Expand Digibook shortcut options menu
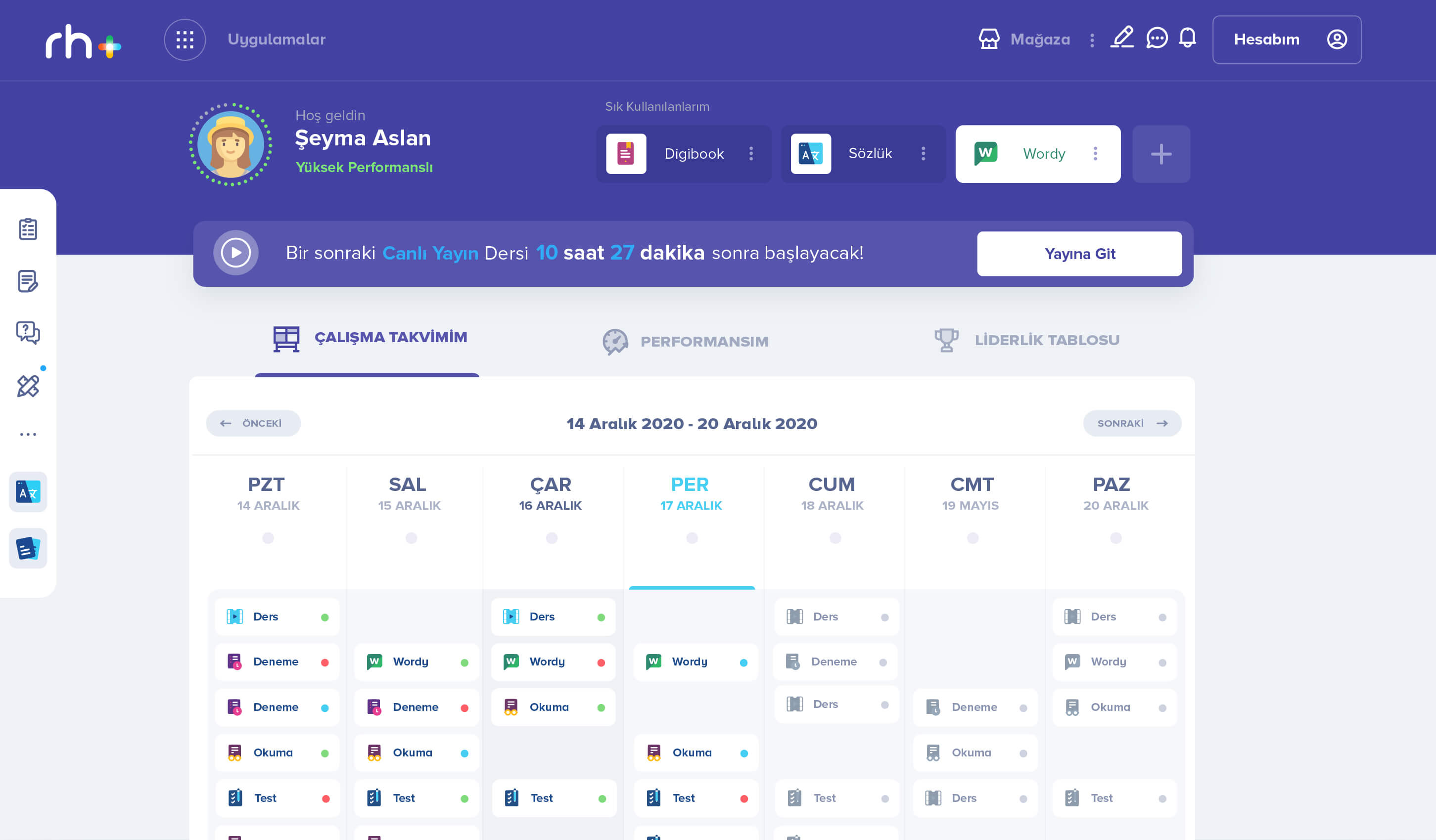 (751, 154)
